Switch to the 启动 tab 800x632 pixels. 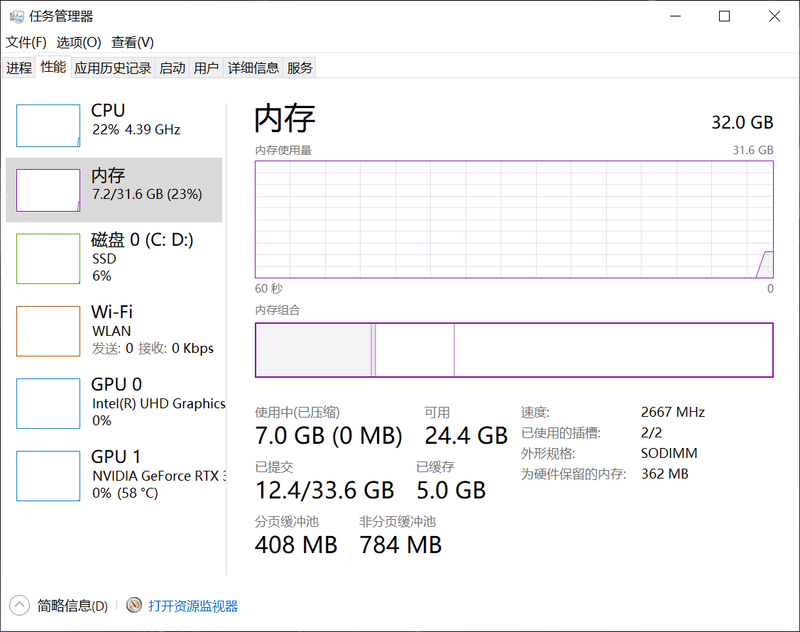(172, 68)
